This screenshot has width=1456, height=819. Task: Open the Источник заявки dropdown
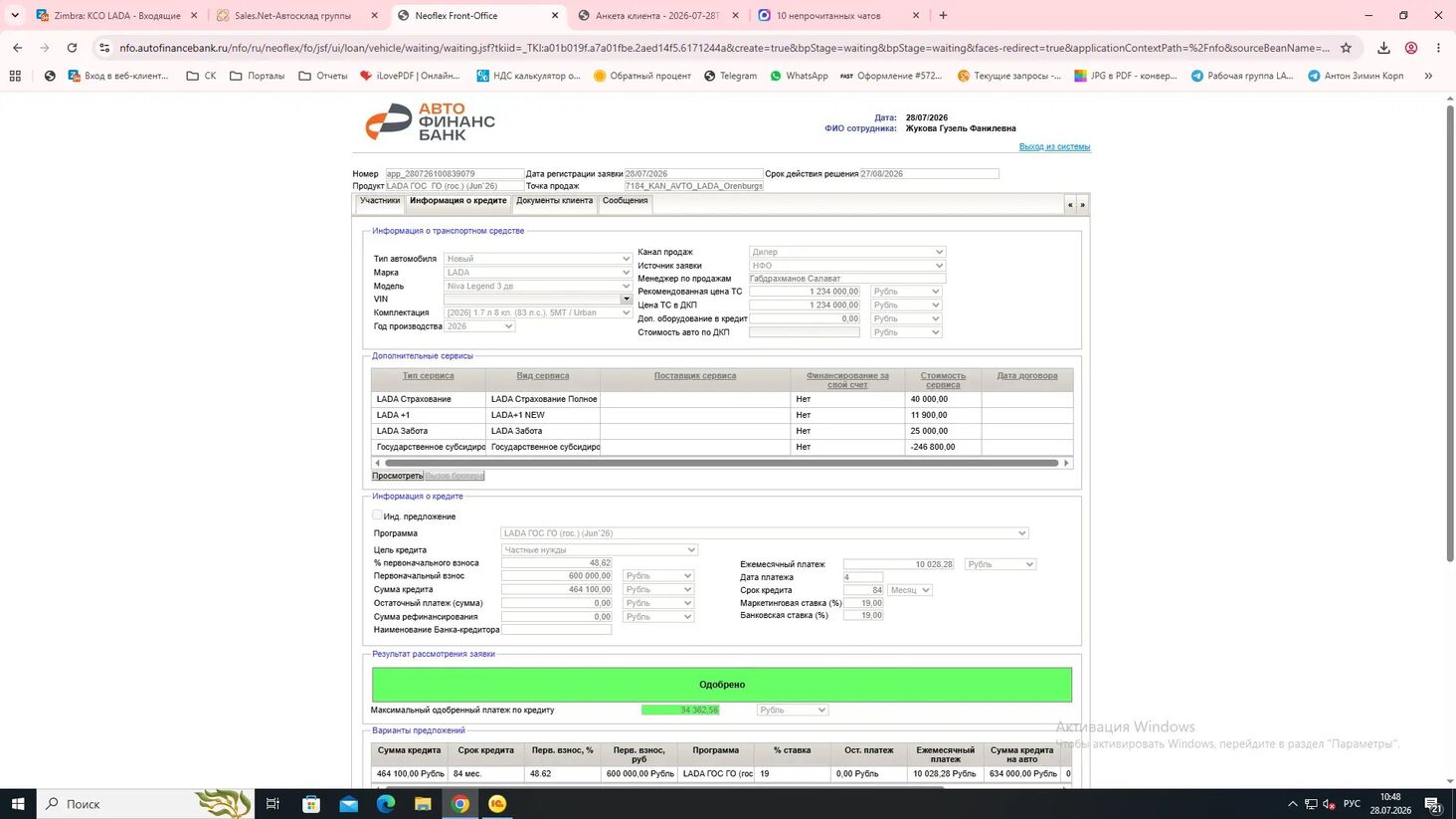click(x=846, y=266)
